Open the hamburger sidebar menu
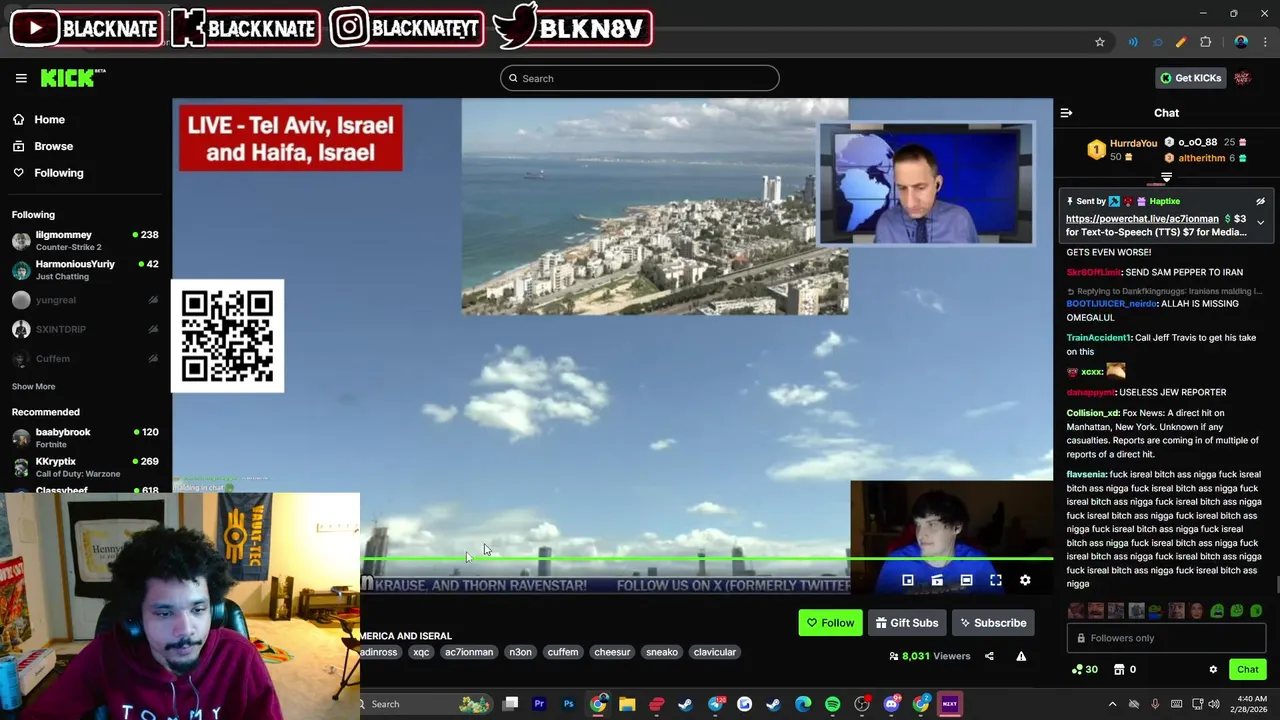 click(x=21, y=78)
